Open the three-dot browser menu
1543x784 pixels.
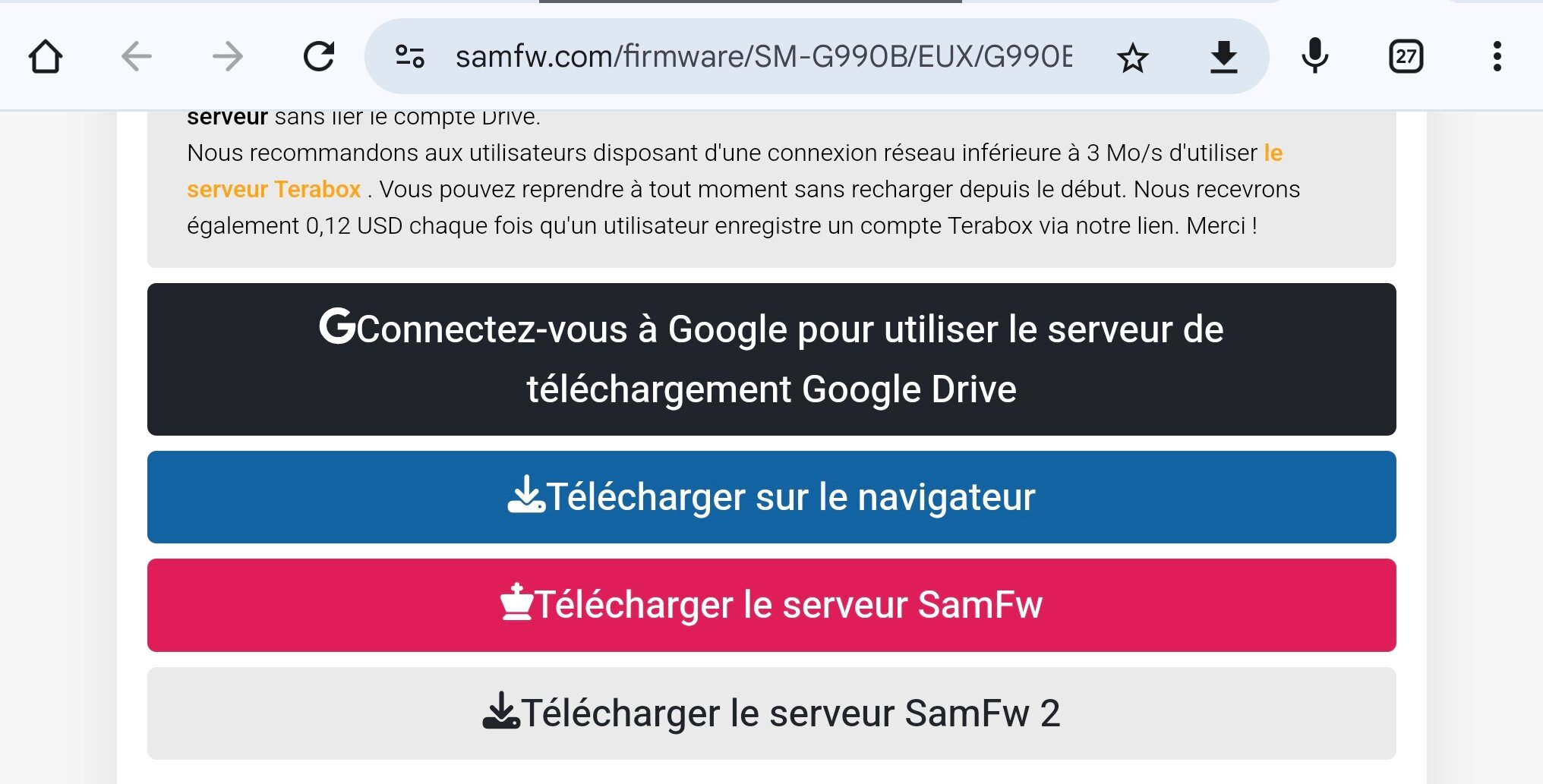click(x=1497, y=57)
